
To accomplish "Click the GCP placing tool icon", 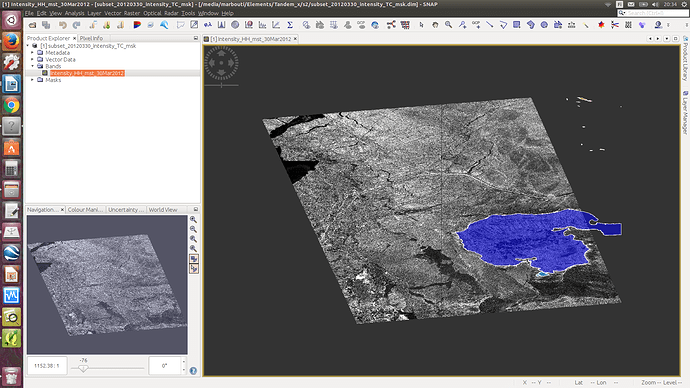I will coord(476,25).
